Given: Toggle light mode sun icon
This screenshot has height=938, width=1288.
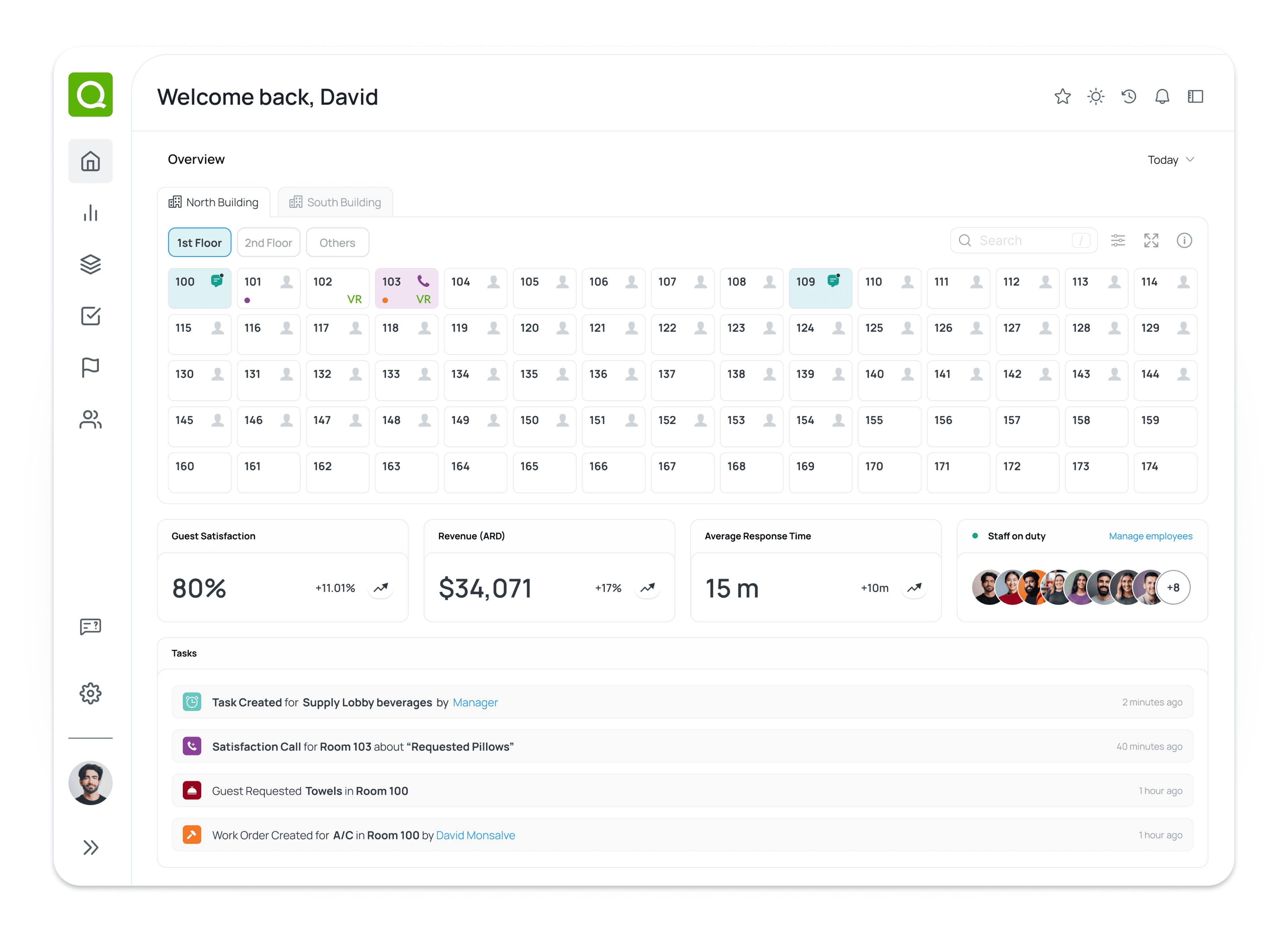Looking at the screenshot, I should coord(1095,97).
